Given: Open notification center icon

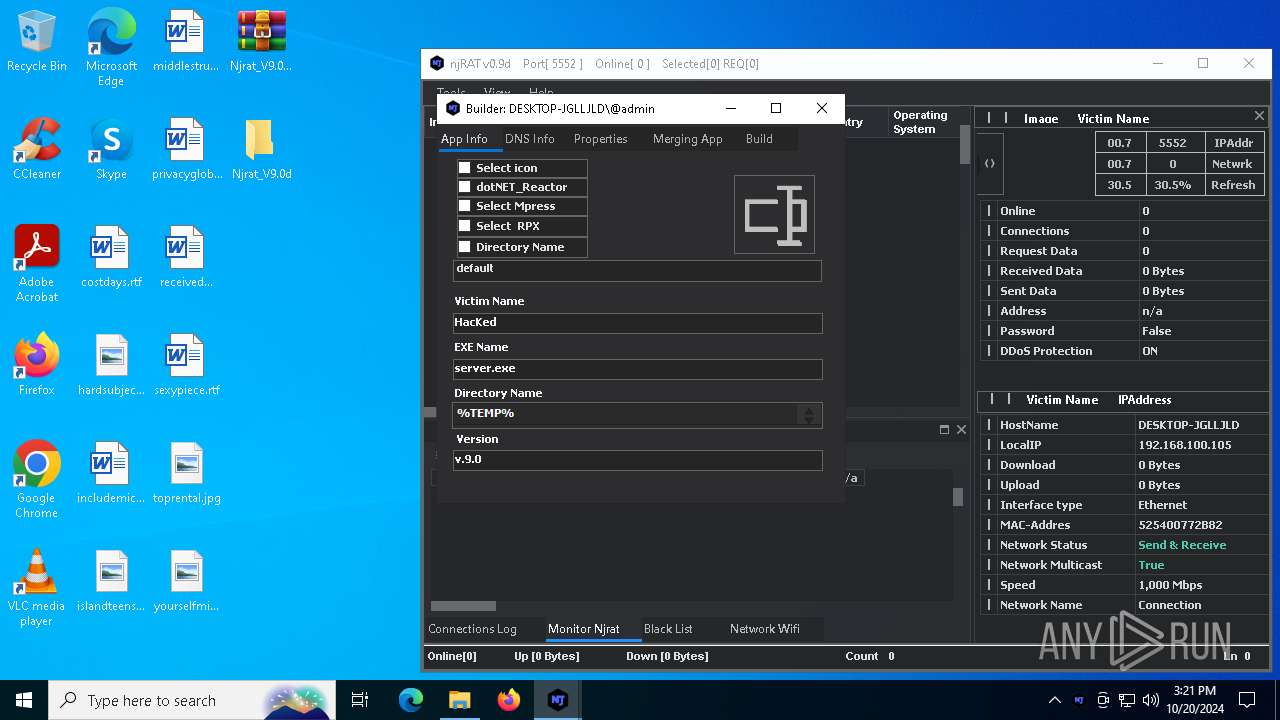Looking at the screenshot, I should (x=1247, y=700).
